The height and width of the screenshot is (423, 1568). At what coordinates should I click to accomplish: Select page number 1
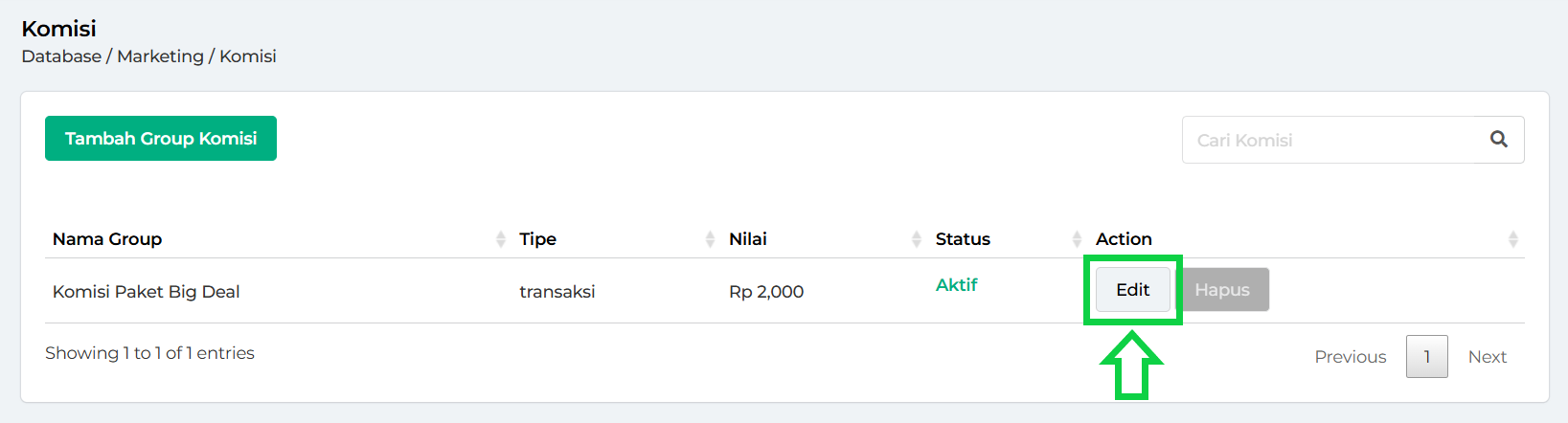[1427, 357]
